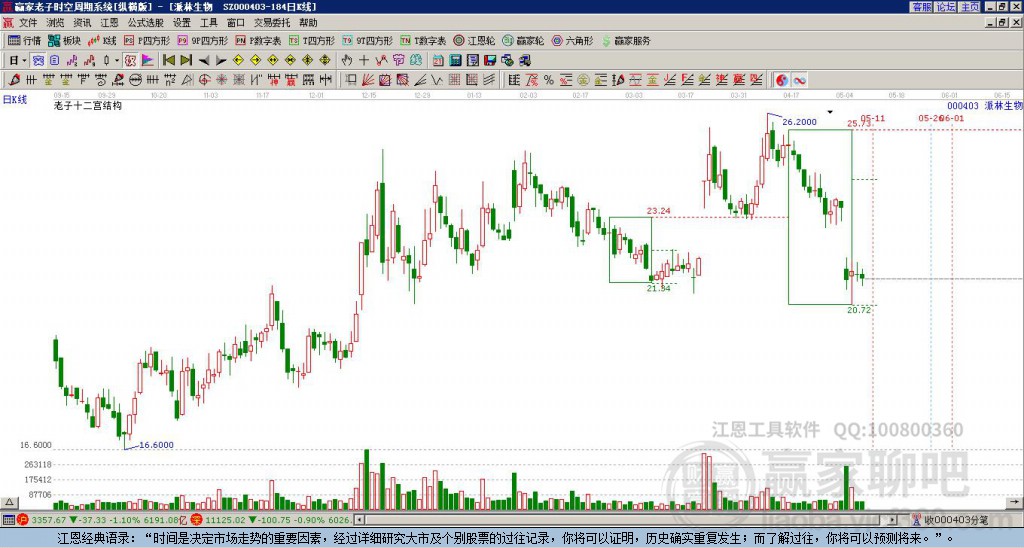Open the calculator icon
The image size is (1024, 548).
(x=455, y=61)
